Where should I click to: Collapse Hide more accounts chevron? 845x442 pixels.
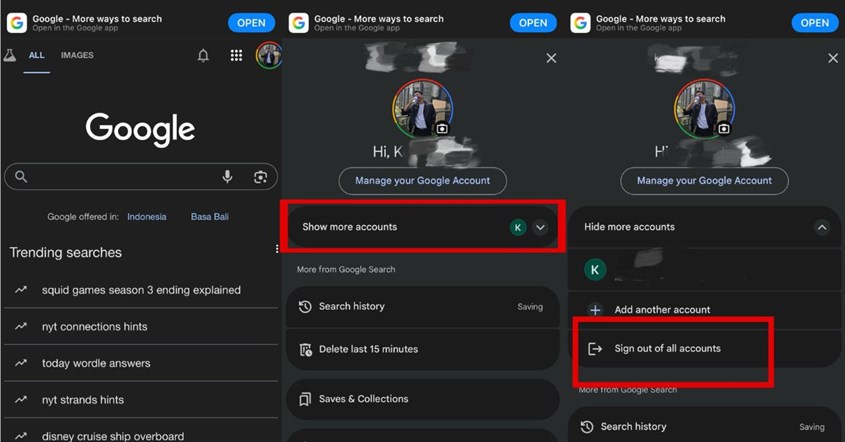coord(822,227)
